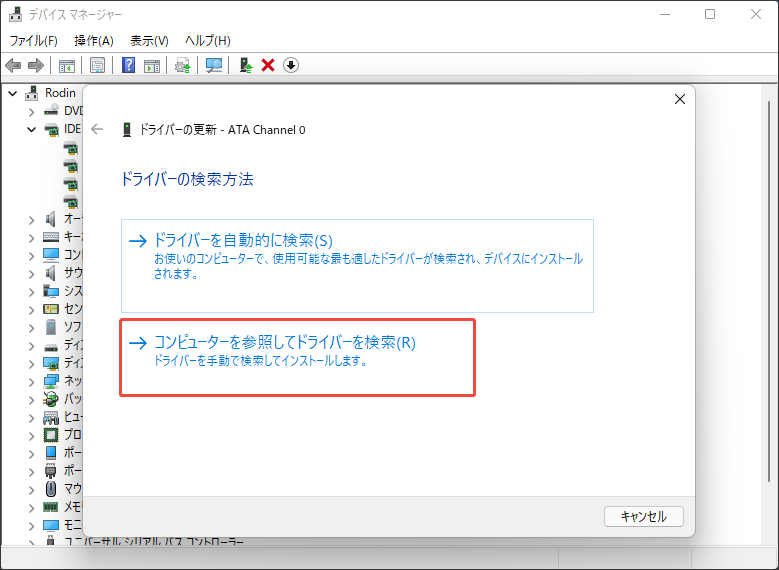Image resolution: width=779 pixels, height=570 pixels.
Task: Select the monitor category icon (モニ)
Action: [x=51, y=525]
